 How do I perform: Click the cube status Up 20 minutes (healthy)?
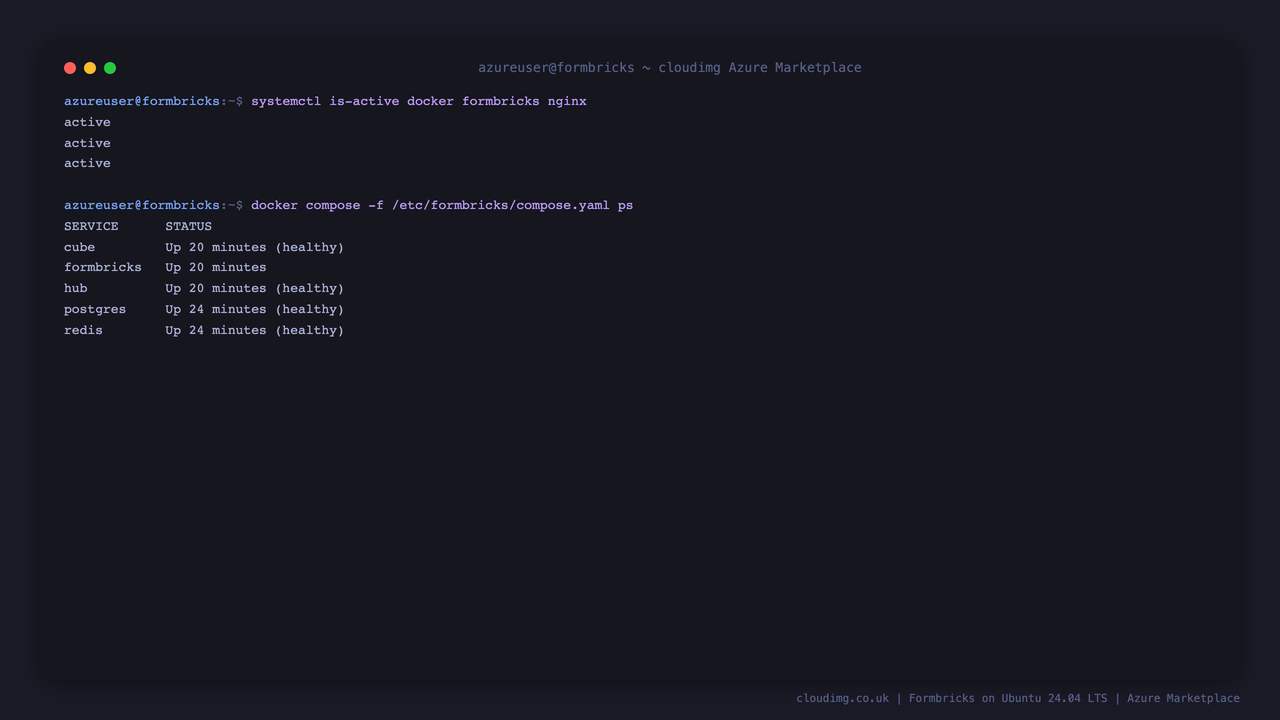pyautogui.click(x=255, y=247)
